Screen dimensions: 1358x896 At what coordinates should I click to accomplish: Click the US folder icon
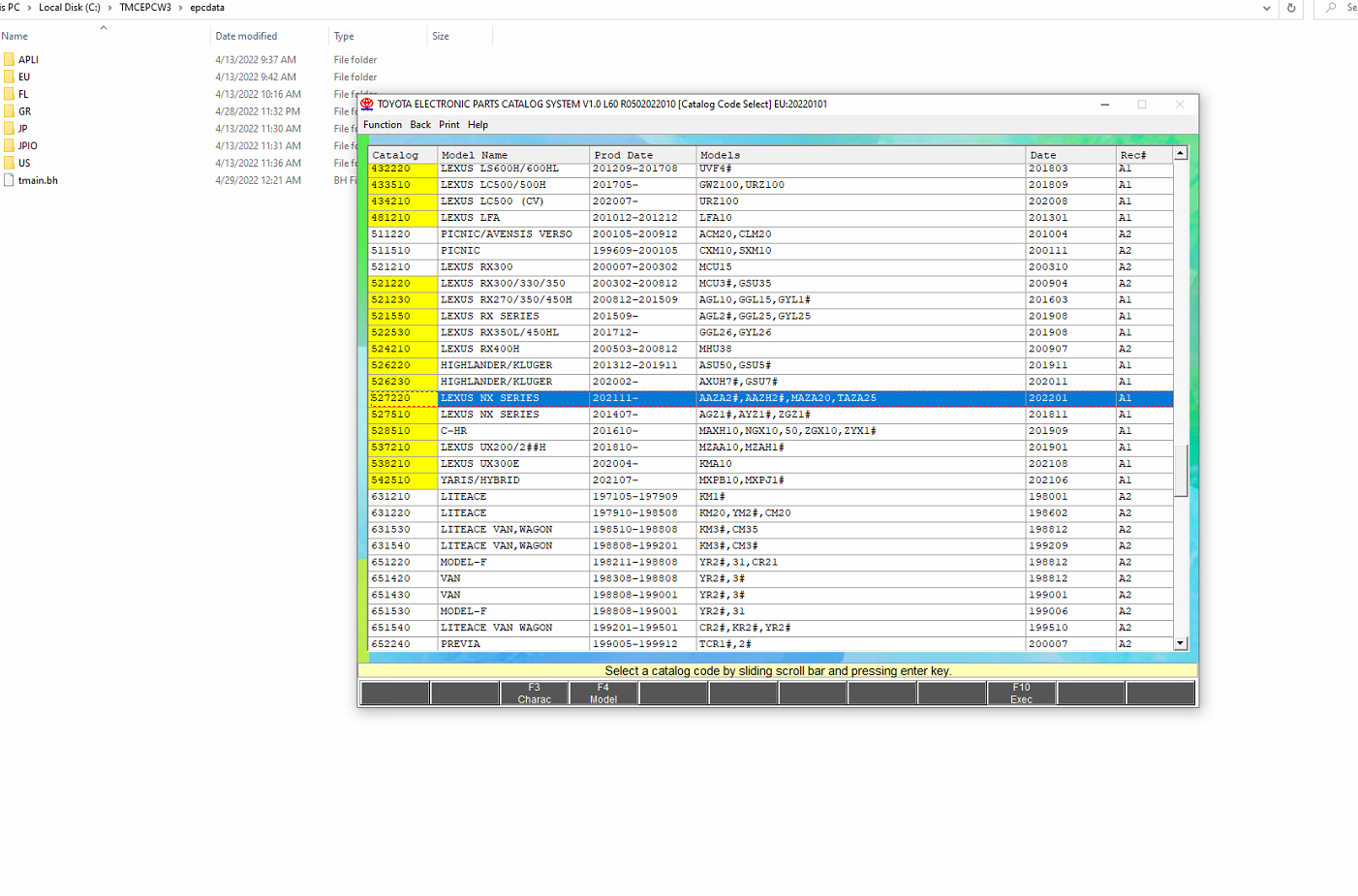pos(9,164)
